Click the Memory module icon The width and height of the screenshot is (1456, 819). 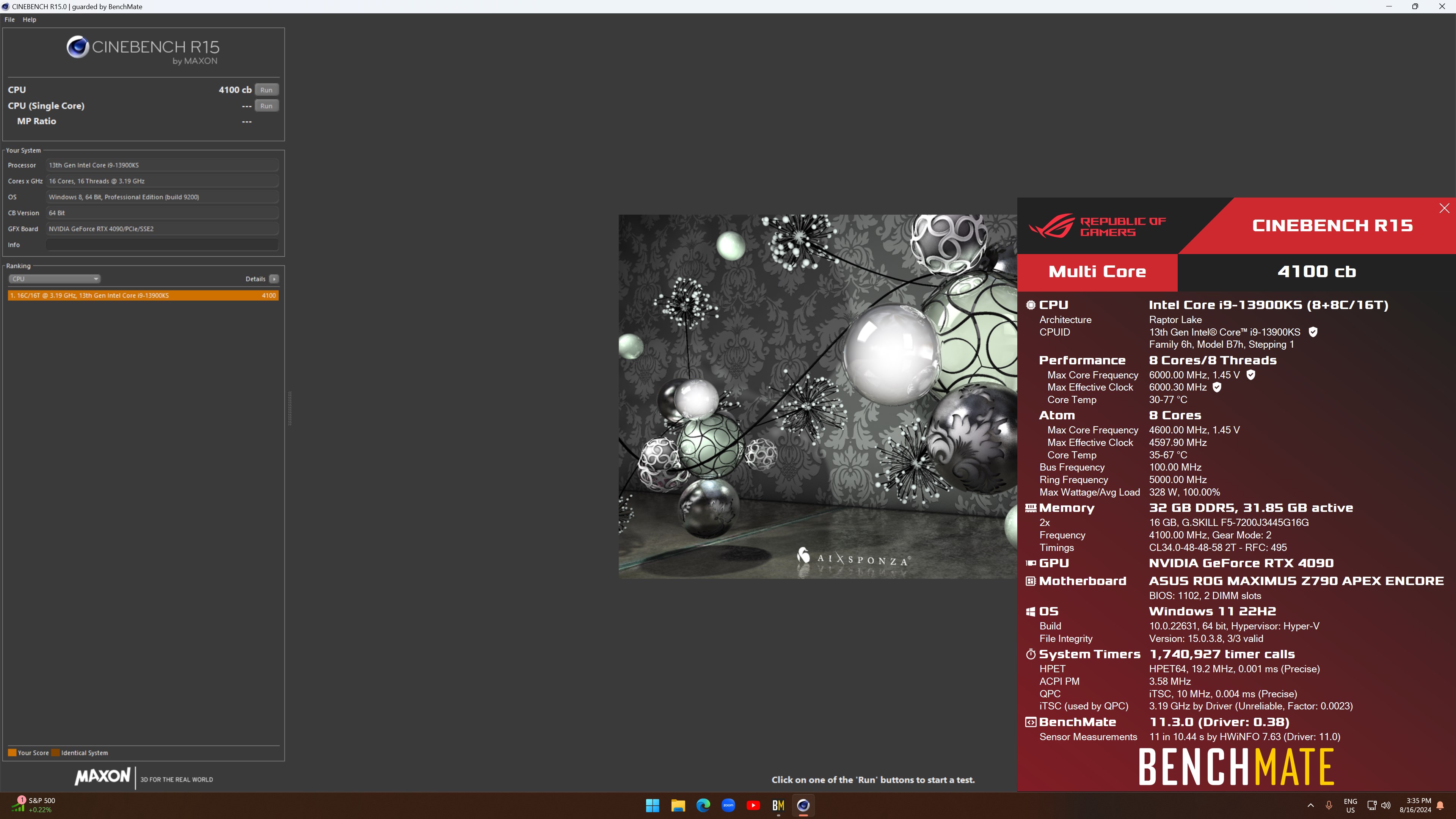(x=1031, y=508)
